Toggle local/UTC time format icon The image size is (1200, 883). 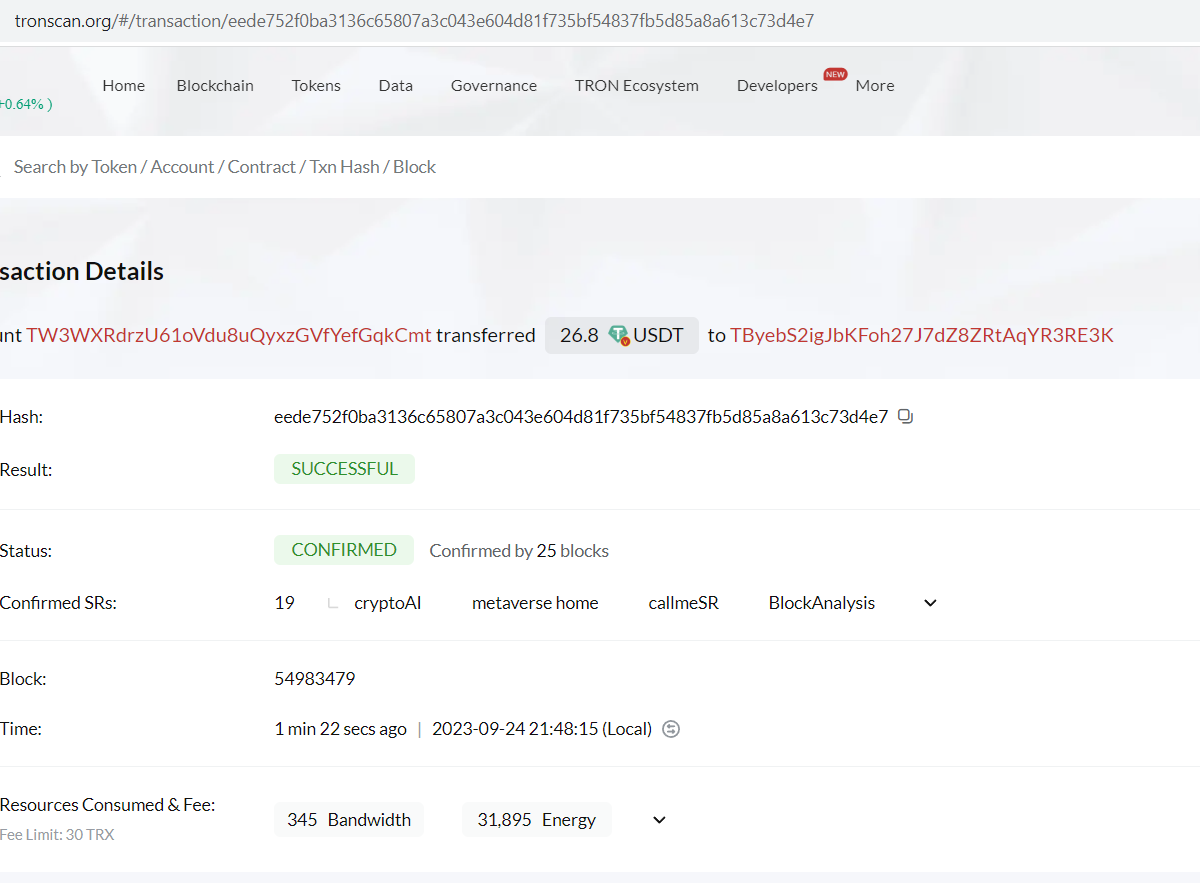[x=672, y=729]
